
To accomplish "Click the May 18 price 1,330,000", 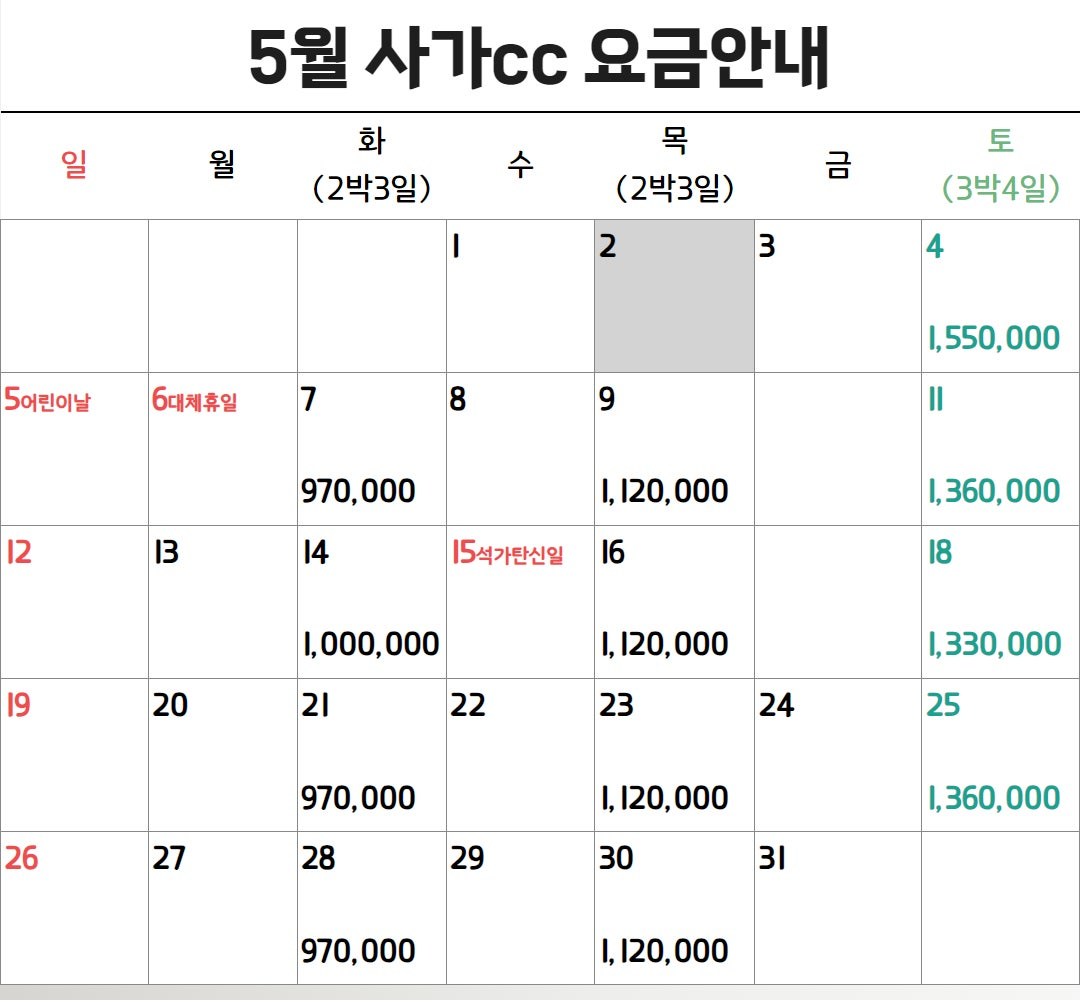I will [x=994, y=644].
